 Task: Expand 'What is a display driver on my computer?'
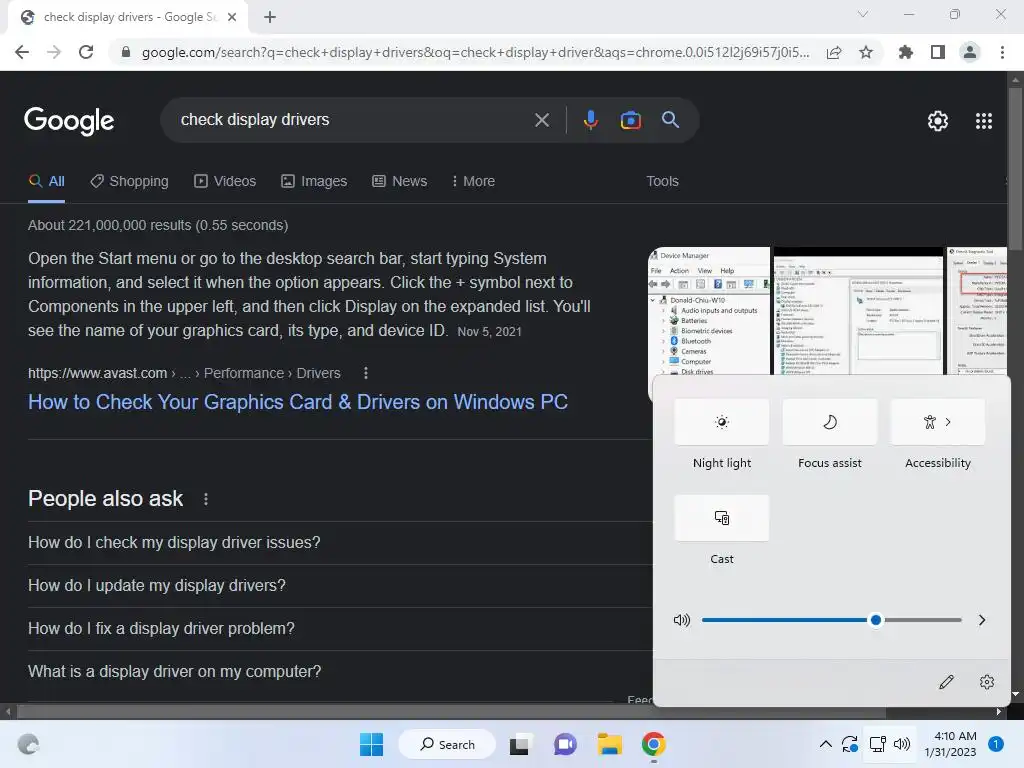pyautogui.click(x=338, y=672)
